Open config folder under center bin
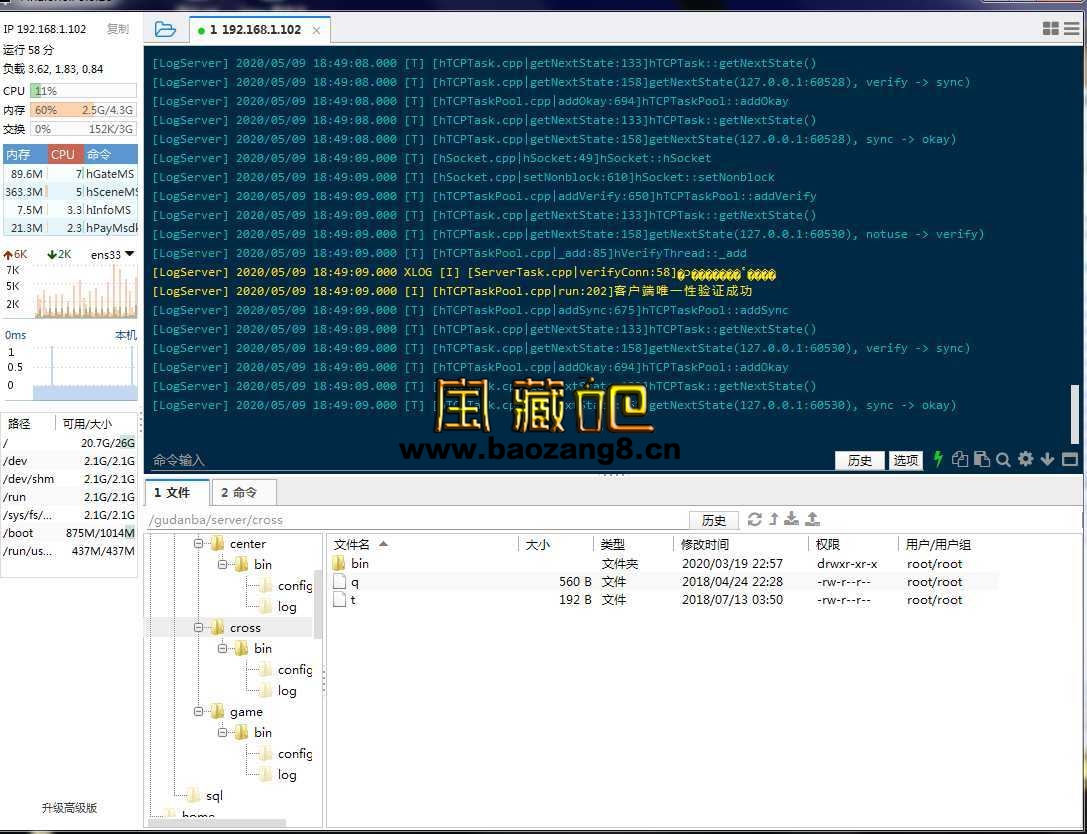This screenshot has width=1087, height=834. pos(295,586)
